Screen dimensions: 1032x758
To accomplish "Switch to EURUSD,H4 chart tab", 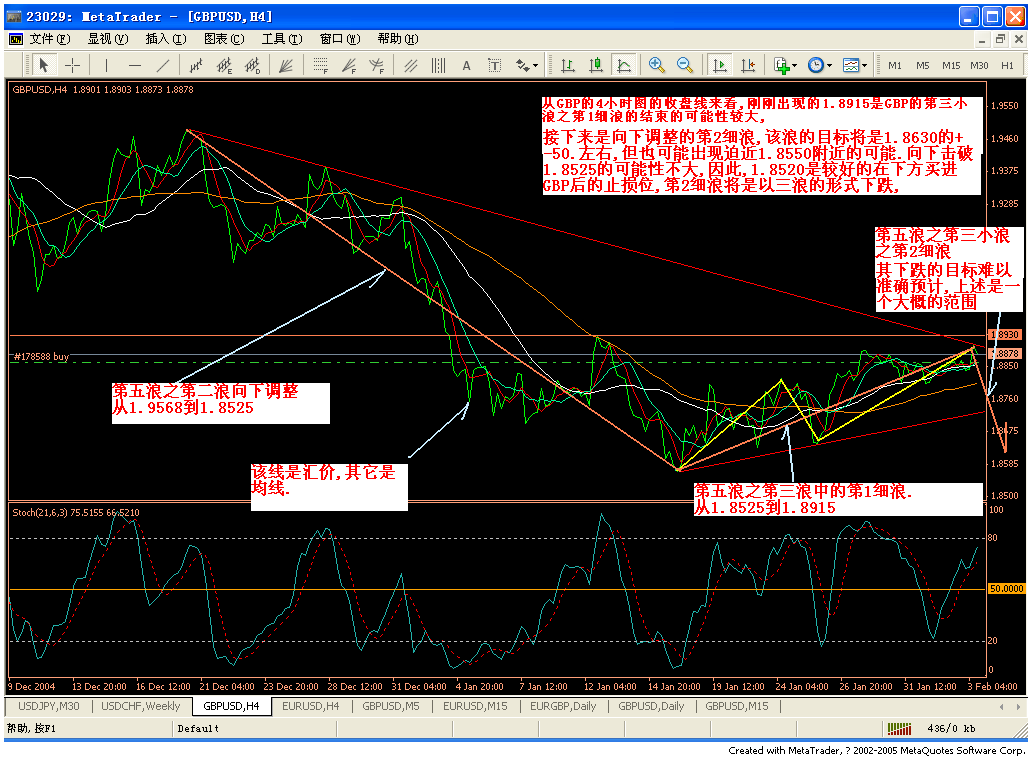I will (x=310, y=706).
